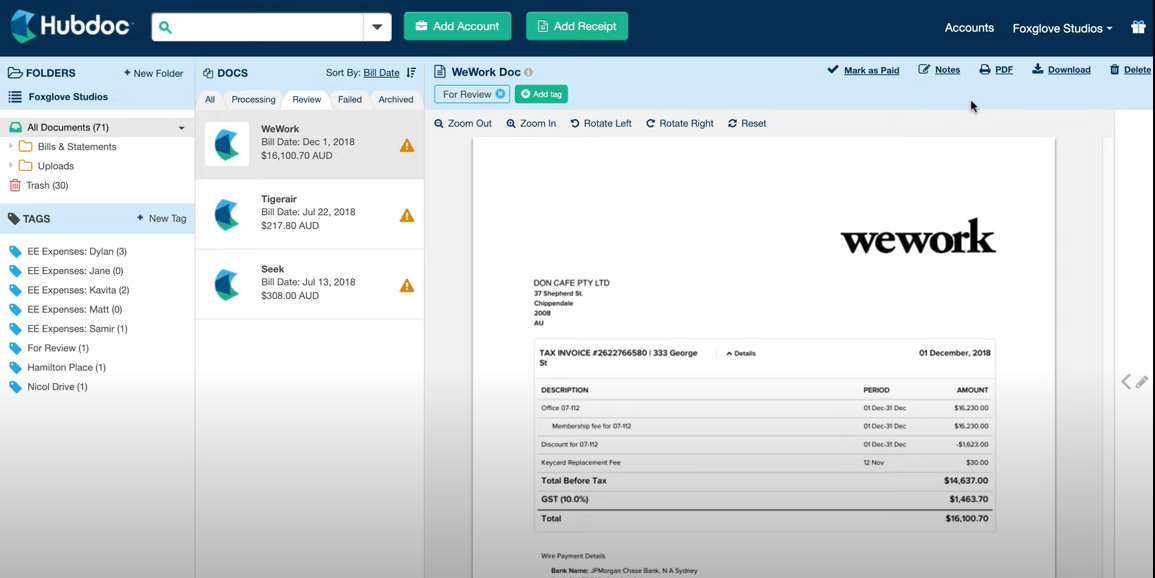Expand side panel with left chevron
The image size is (1155, 578).
click(x=1126, y=381)
